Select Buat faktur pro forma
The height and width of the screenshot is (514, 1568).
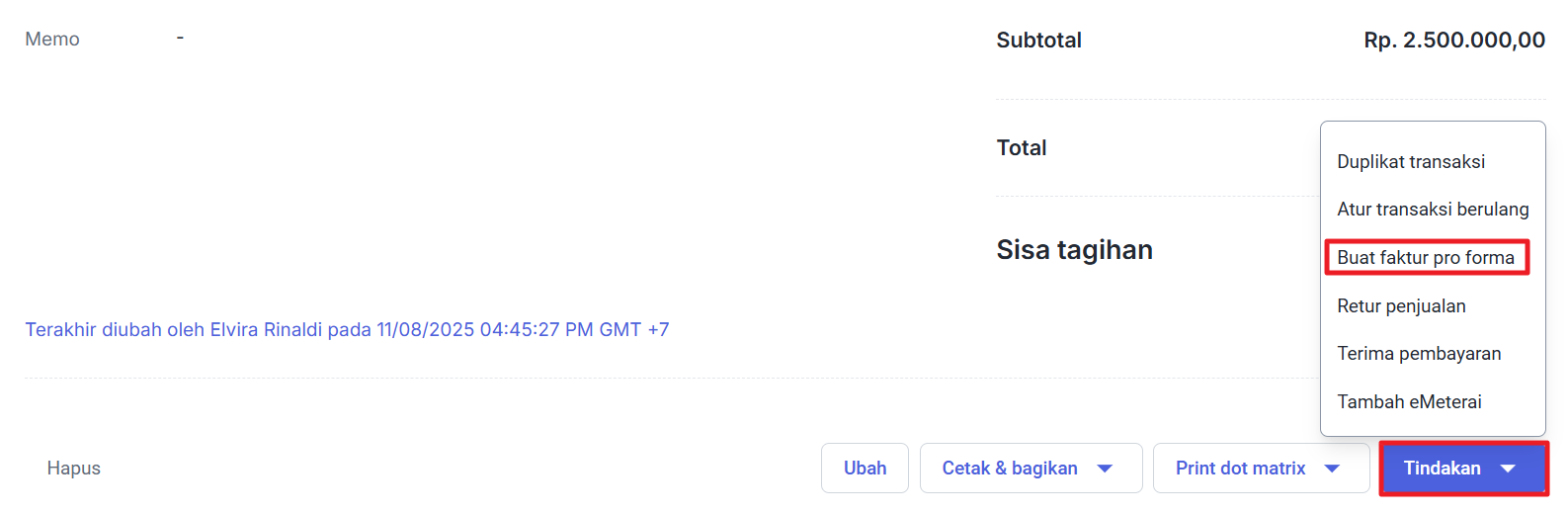pos(1425,258)
